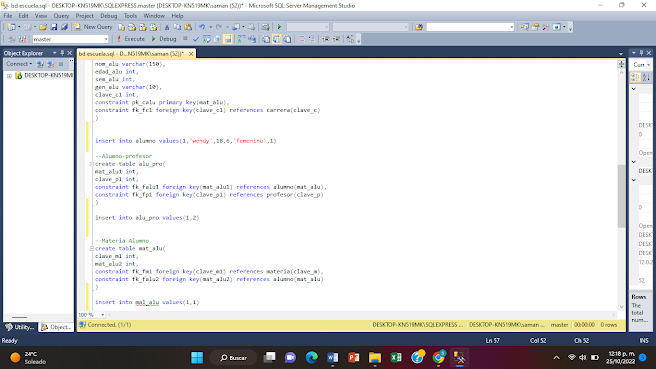Click the Connect Object Explorer icon
This screenshot has height=369, width=656.
[x=40, y=64]
